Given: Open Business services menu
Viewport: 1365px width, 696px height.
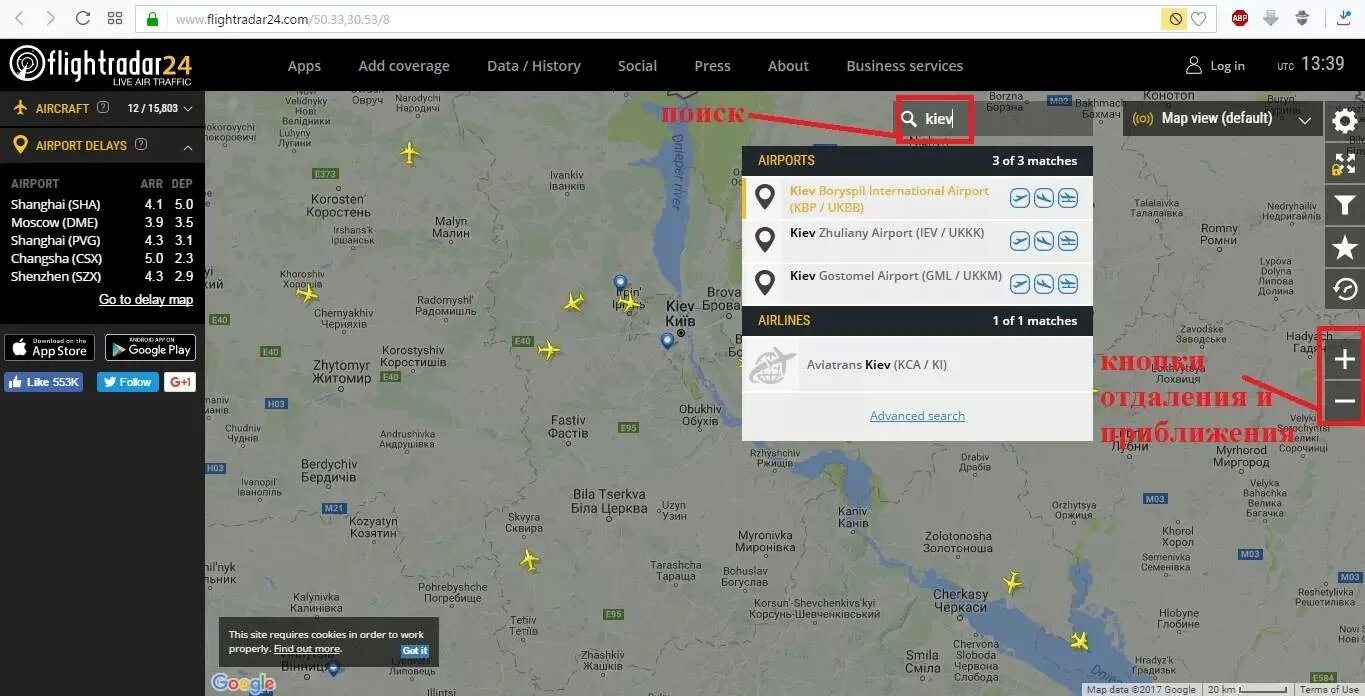Looking at the screenshot, I should click(x=905, y=65).
